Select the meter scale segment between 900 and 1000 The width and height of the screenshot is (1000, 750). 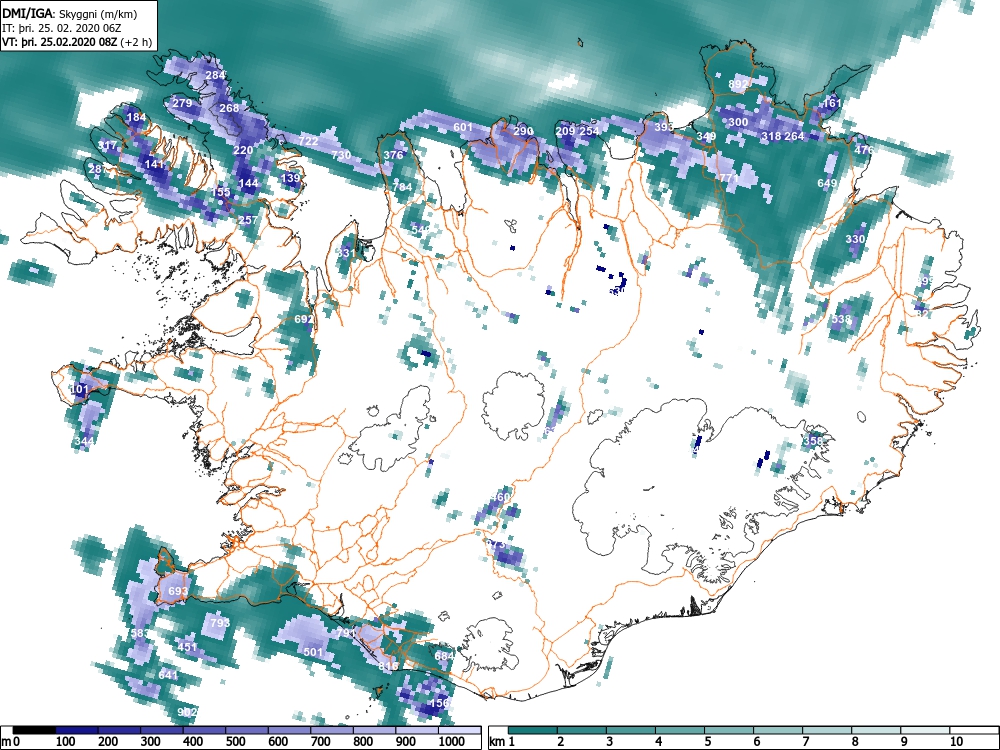click(417, 731)
